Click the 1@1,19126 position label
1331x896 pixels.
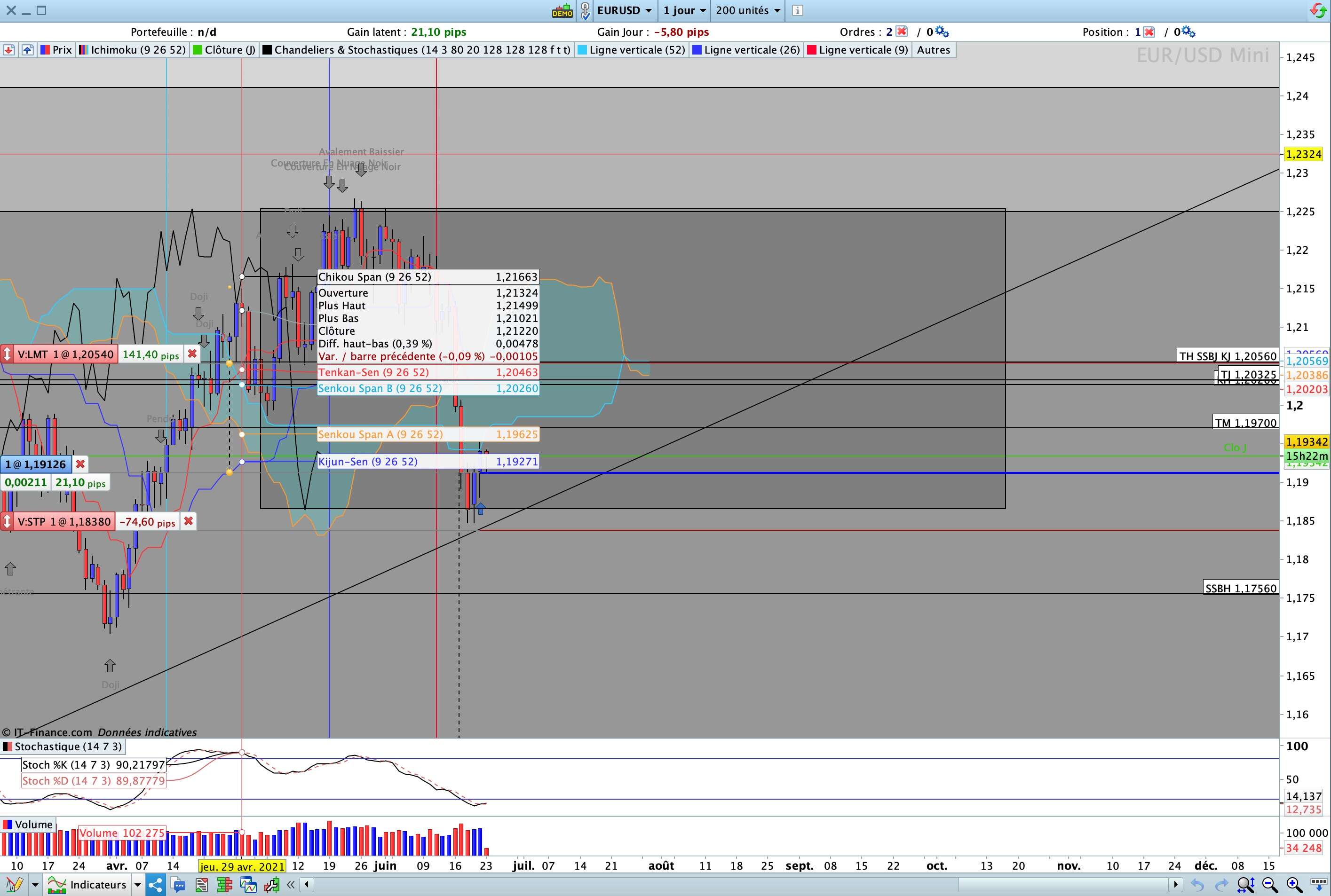tap(36, 464)
